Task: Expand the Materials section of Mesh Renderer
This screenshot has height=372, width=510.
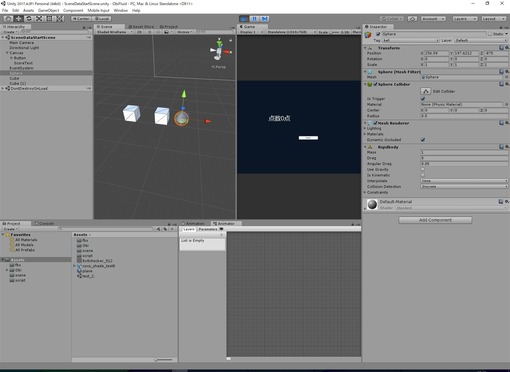Action: [365, 134]
